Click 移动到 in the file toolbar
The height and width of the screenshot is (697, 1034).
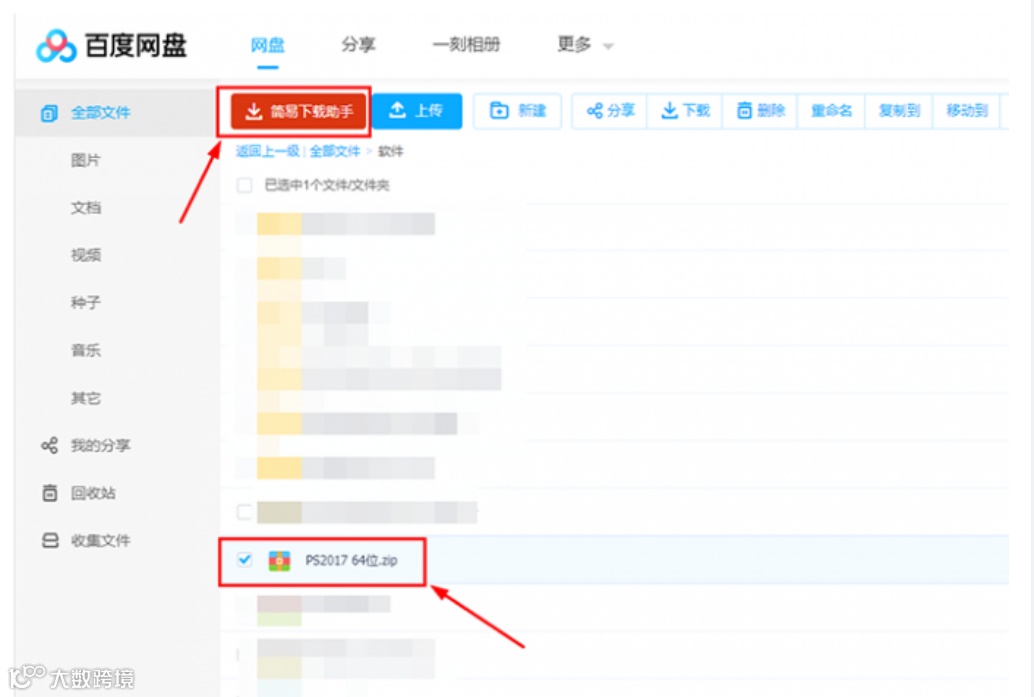tap(967, 111)
